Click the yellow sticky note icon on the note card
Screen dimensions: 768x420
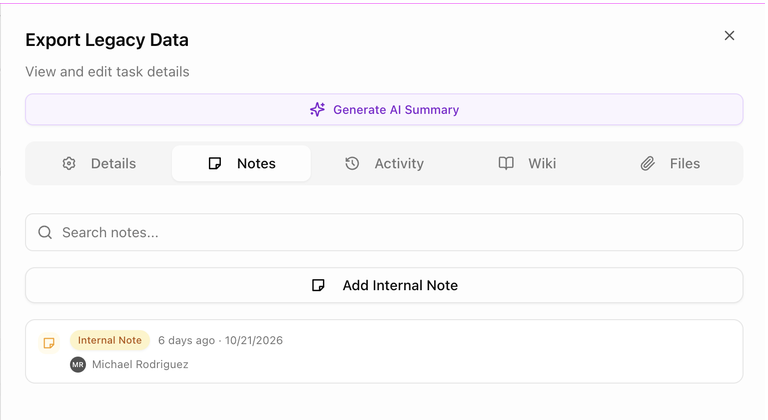point(49,343)
